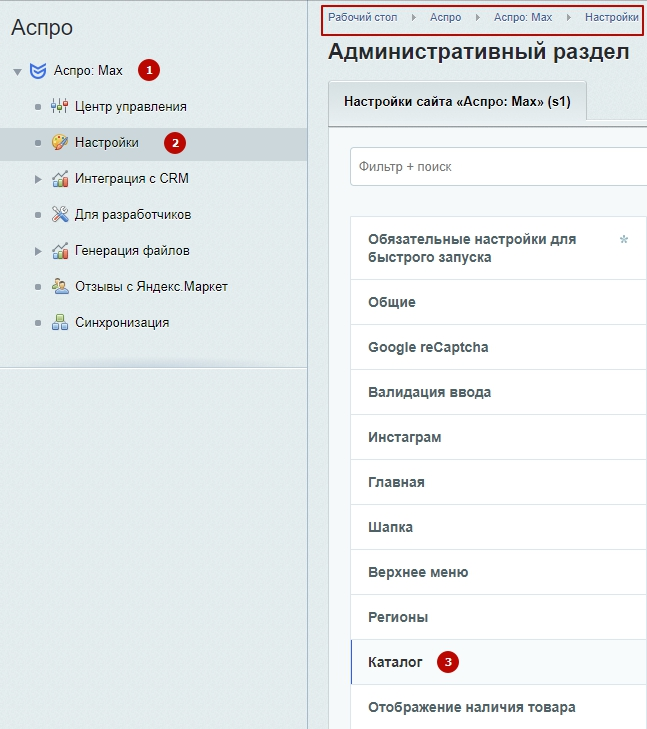Open the Валидация ввода section
Screen dimensions: 647x729
click(x=499, y=392)
